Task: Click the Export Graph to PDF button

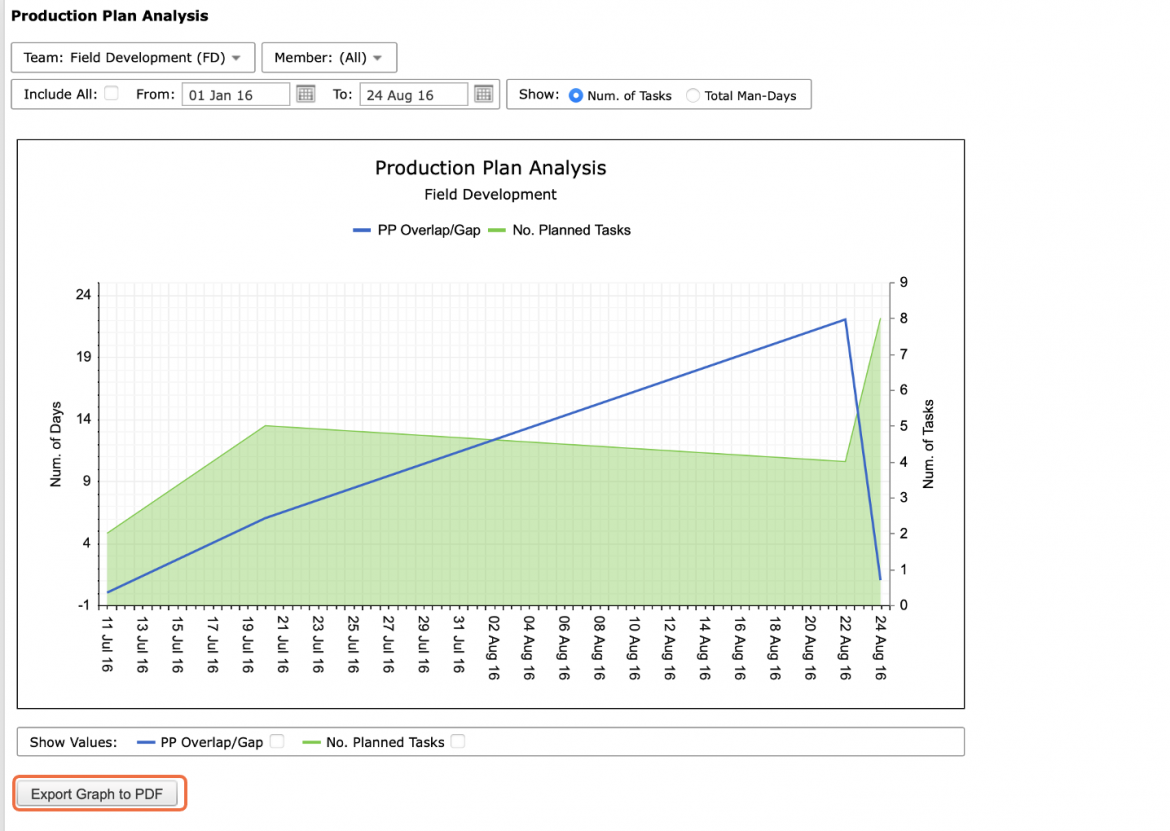Action: (x=97, y=794)
